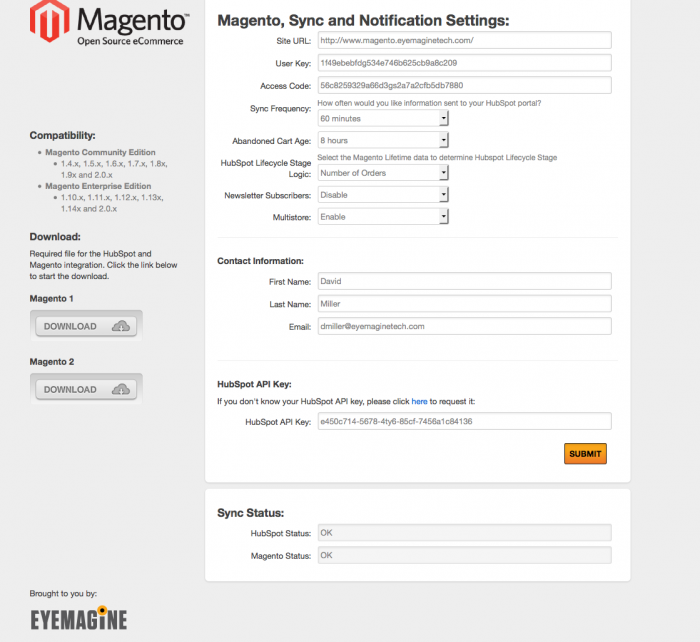This screenshot has height=642, width=700.
Task: Click the HubSpot Status field
Action: click(x=464, y=533)
